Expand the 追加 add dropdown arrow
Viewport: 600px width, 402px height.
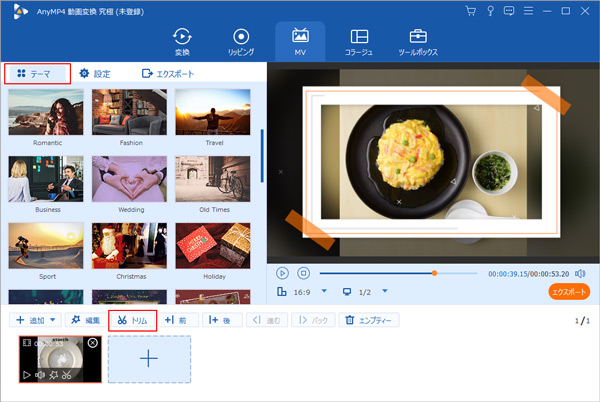tap(52, 320)
